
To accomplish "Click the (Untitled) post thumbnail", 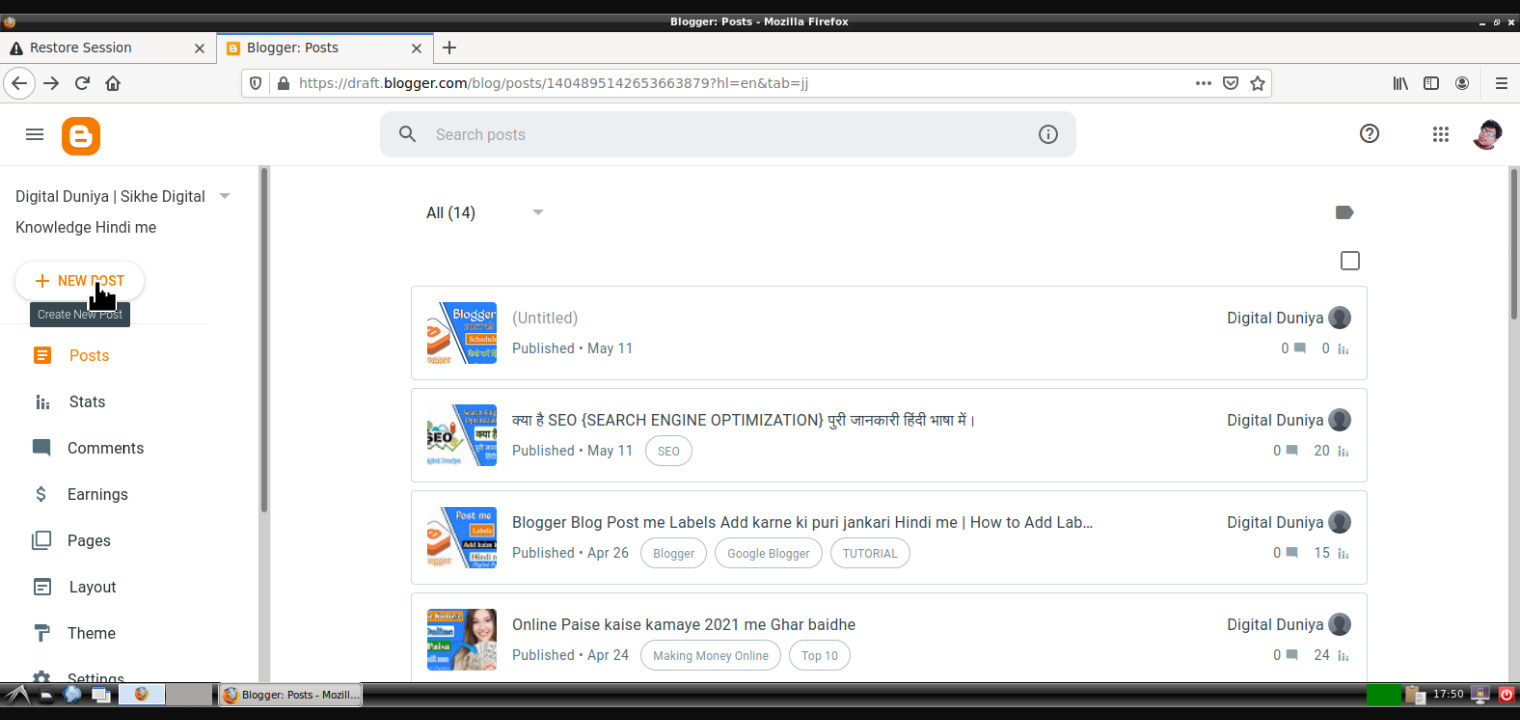I will click(462, 333).
